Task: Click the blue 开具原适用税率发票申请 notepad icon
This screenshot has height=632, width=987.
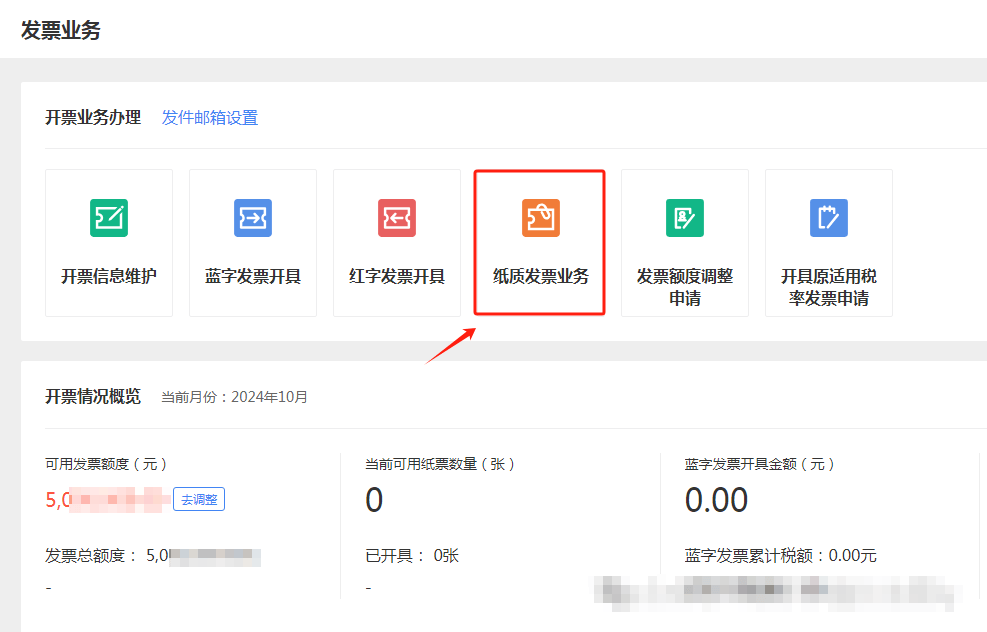Action: 829,217
